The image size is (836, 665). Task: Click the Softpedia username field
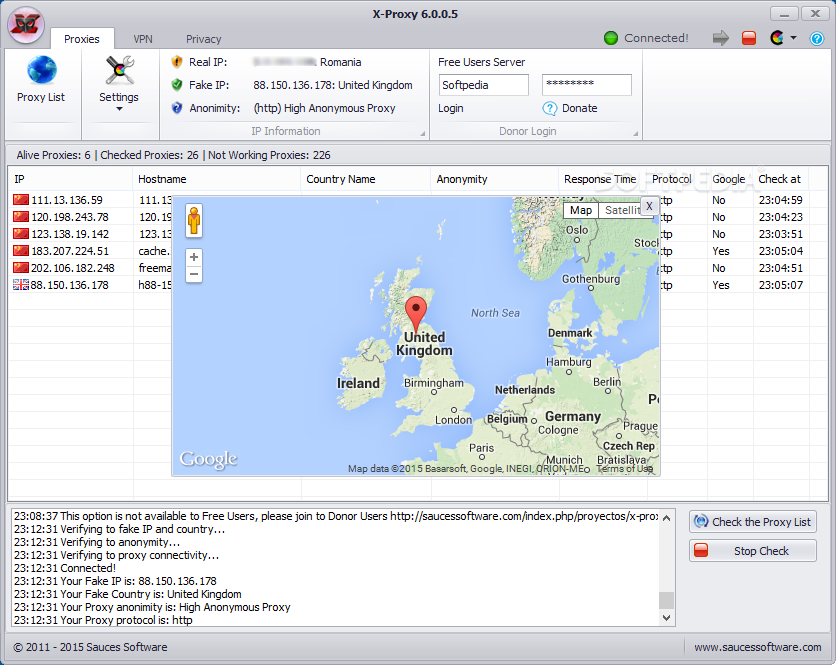tap(484, 85)
